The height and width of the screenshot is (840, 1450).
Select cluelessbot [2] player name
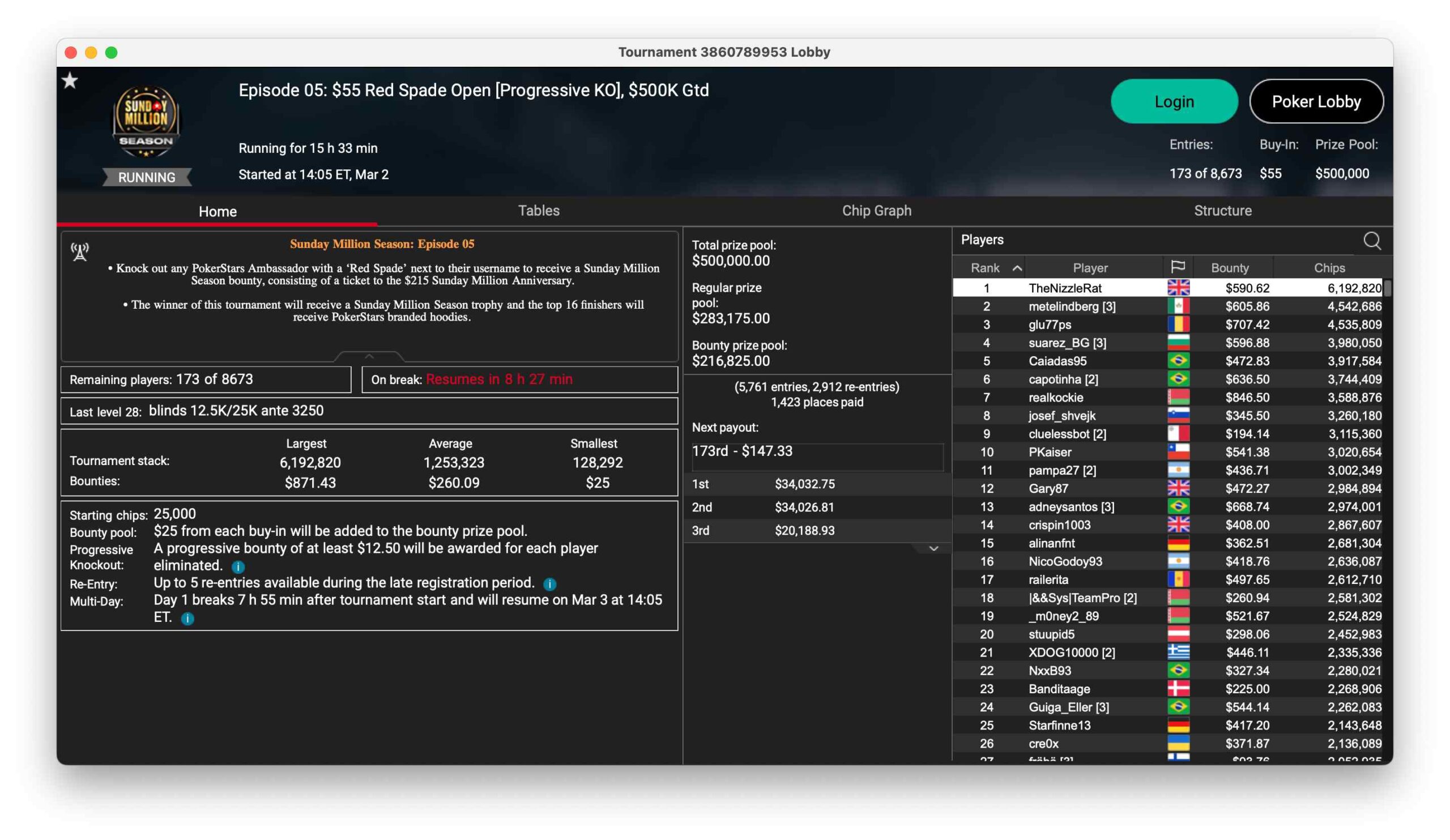(x=1067, y=434)
